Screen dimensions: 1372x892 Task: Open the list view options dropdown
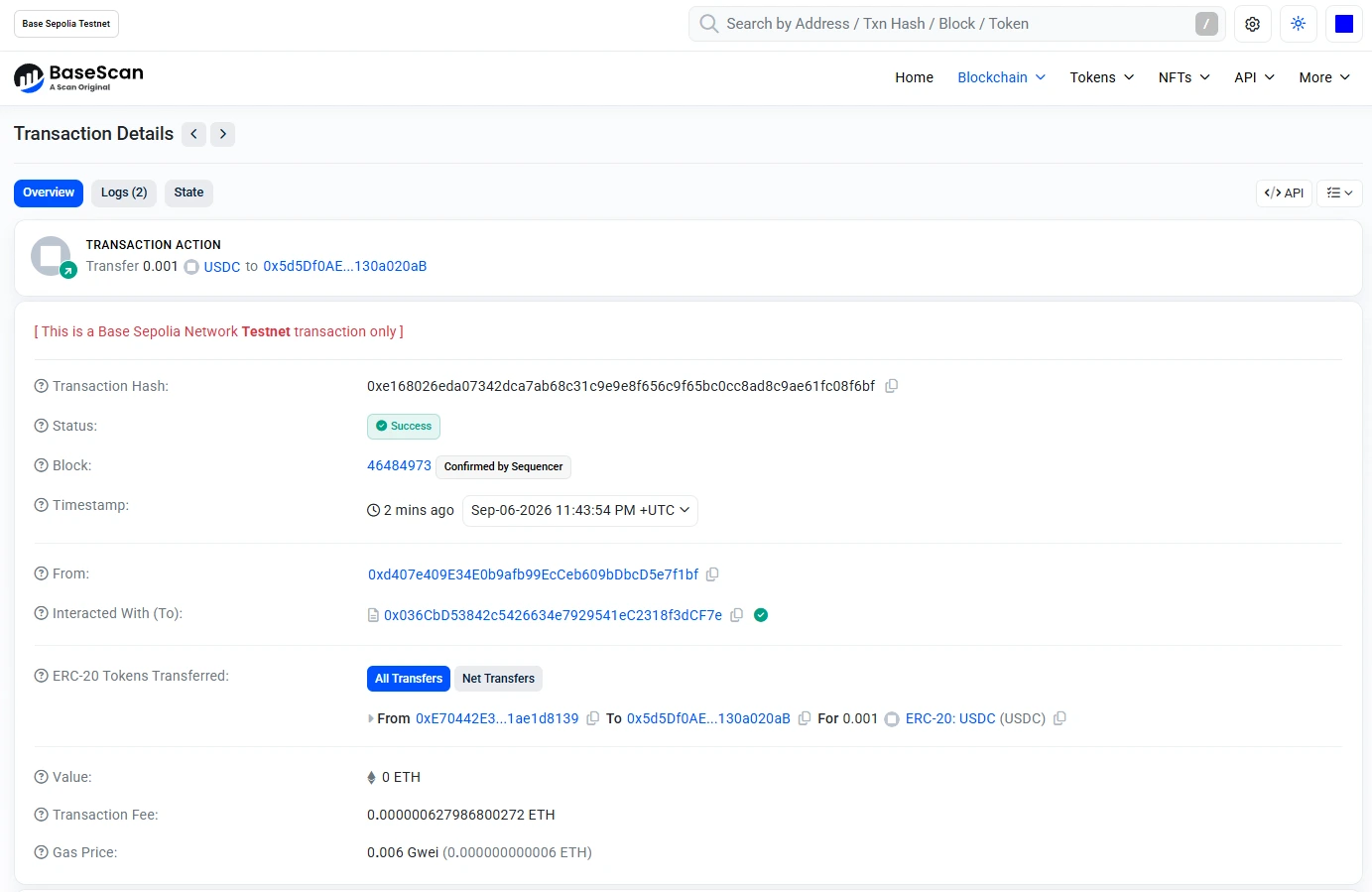pyautogui.click(x=1339, y=192)
